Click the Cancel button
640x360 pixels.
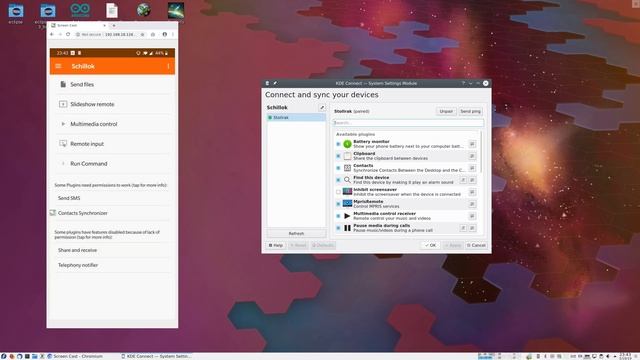(476, 245)
